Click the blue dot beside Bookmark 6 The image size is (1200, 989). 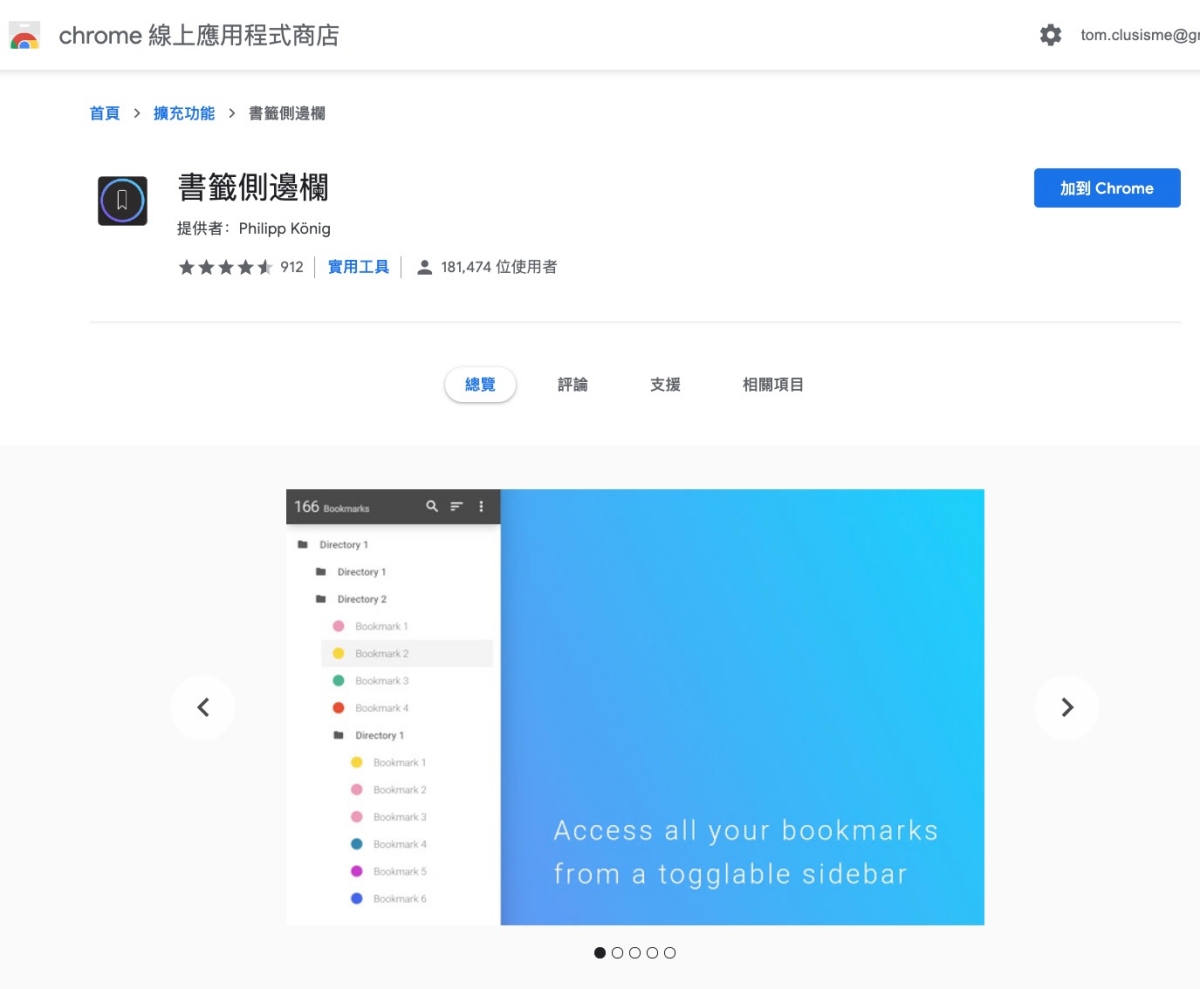(x=356, y=899)
